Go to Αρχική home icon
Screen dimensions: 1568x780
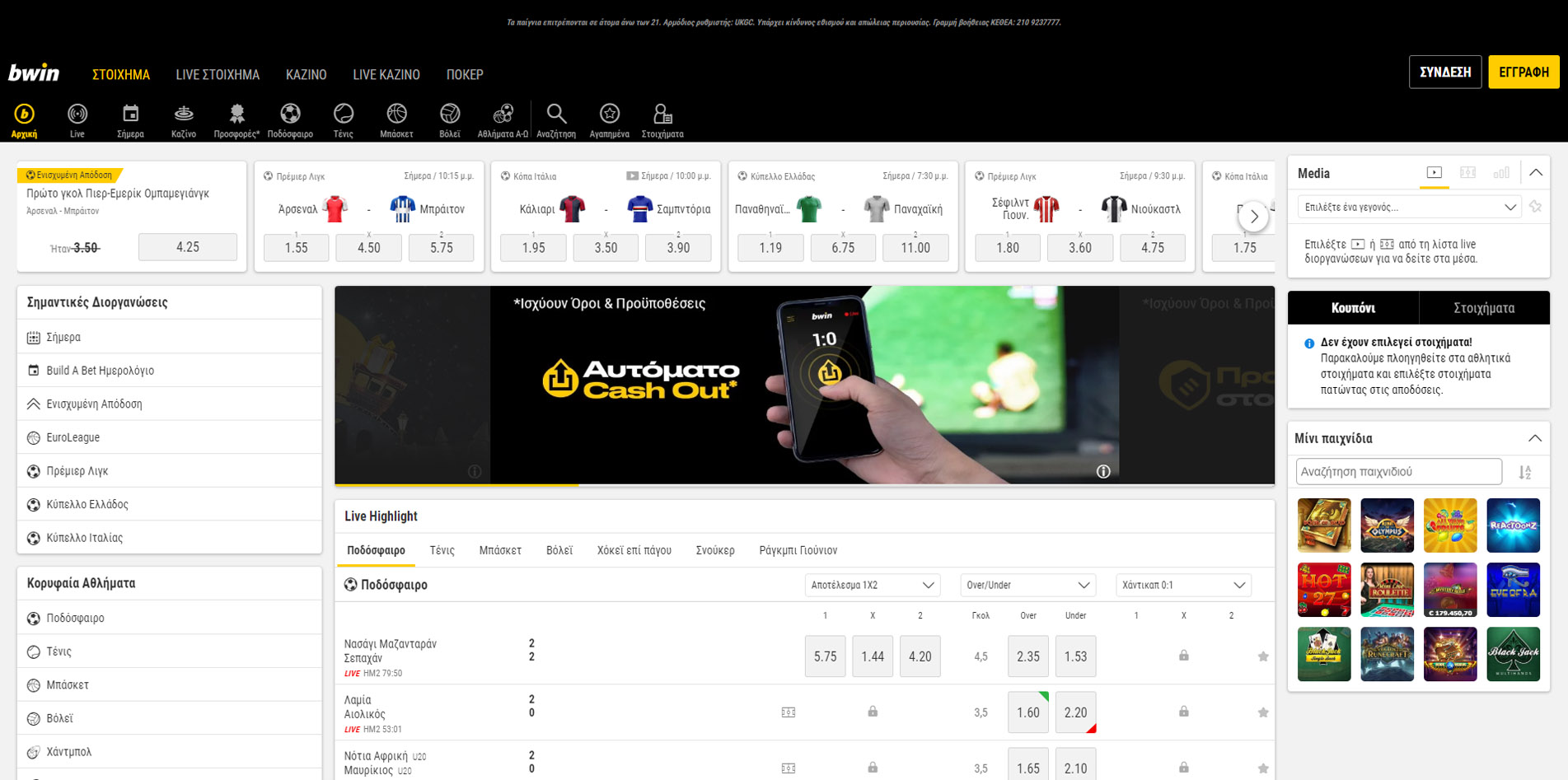[24, 120]
